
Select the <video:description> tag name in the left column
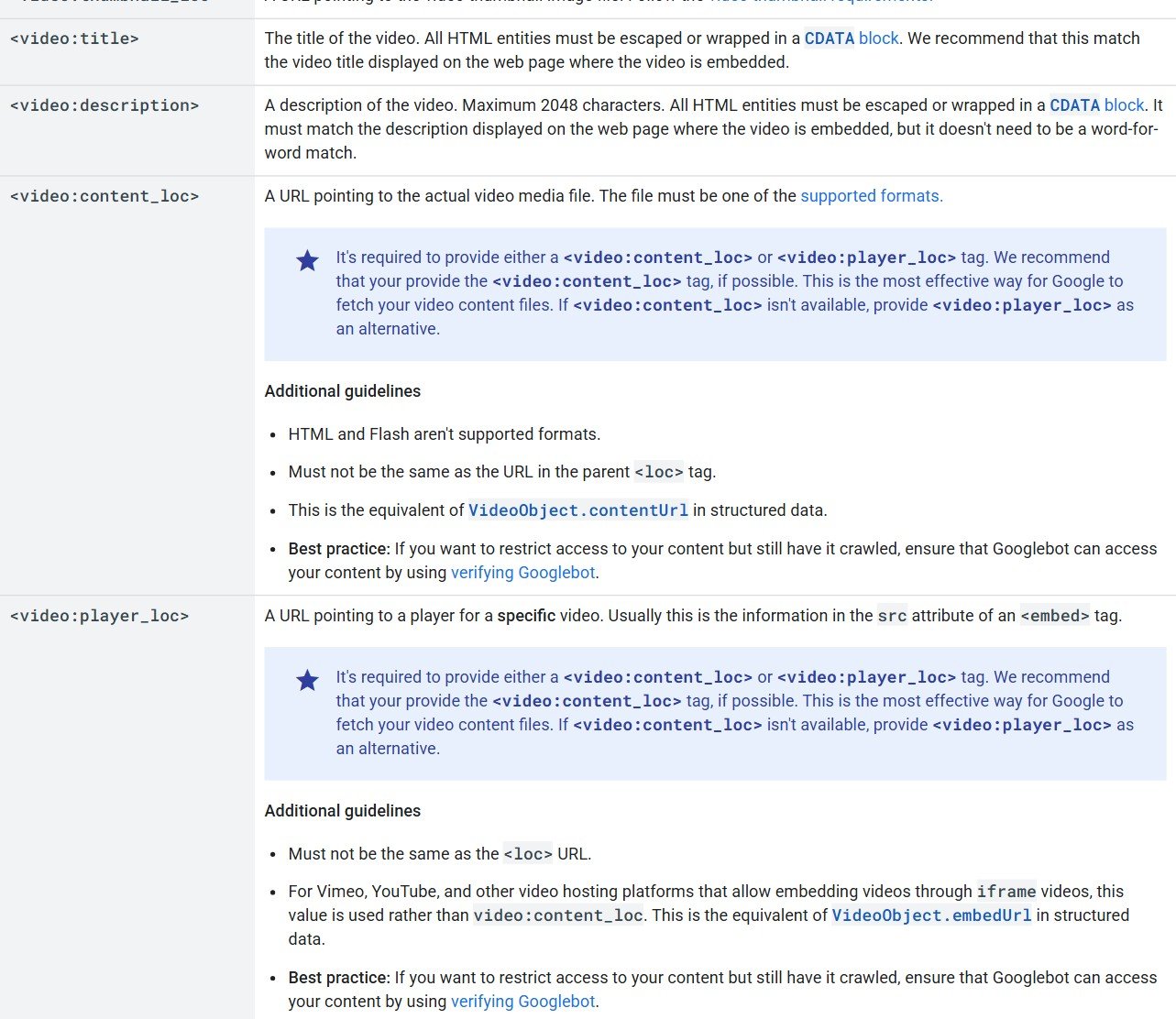(104, 105)
